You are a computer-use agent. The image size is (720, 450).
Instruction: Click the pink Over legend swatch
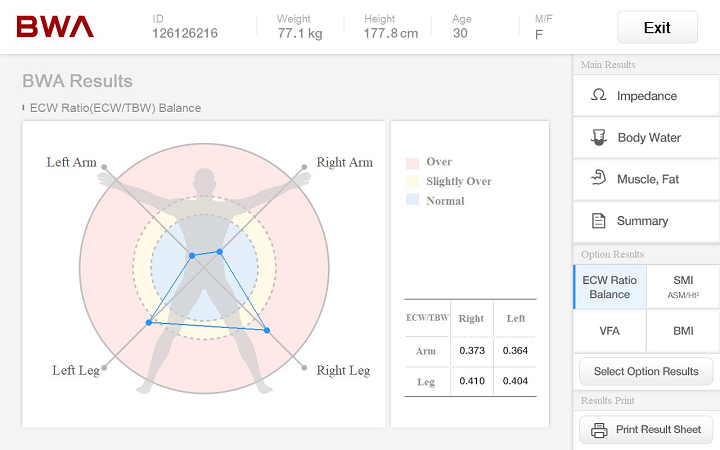411,163
